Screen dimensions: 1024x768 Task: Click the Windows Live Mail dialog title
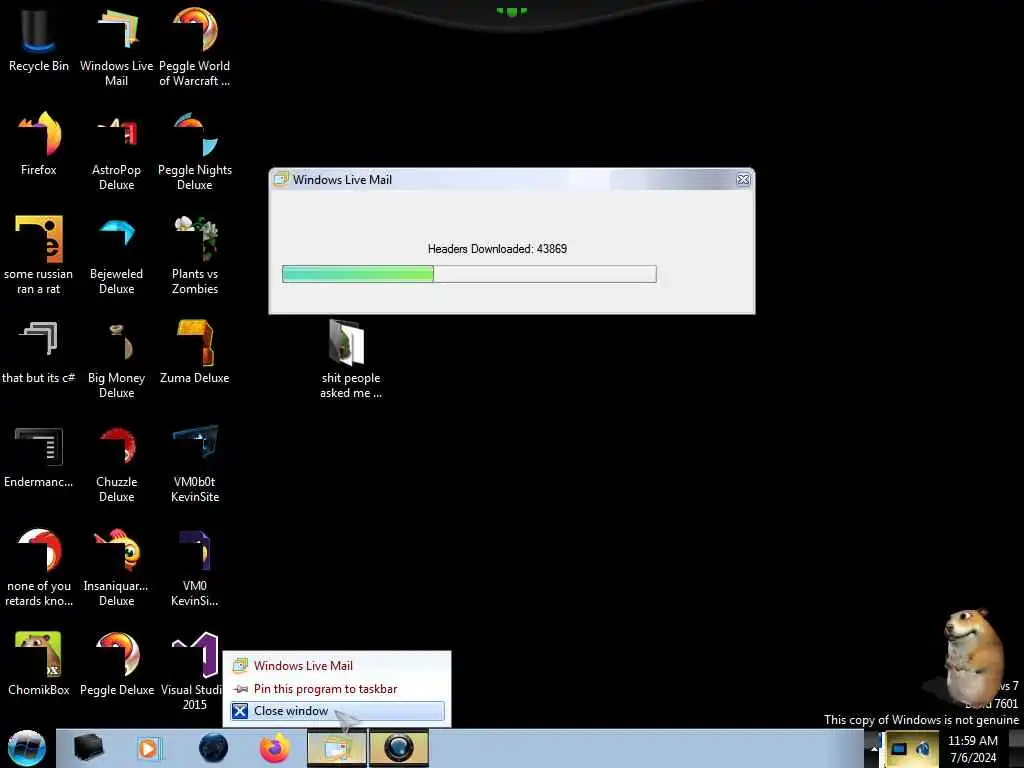pos(342,180)
